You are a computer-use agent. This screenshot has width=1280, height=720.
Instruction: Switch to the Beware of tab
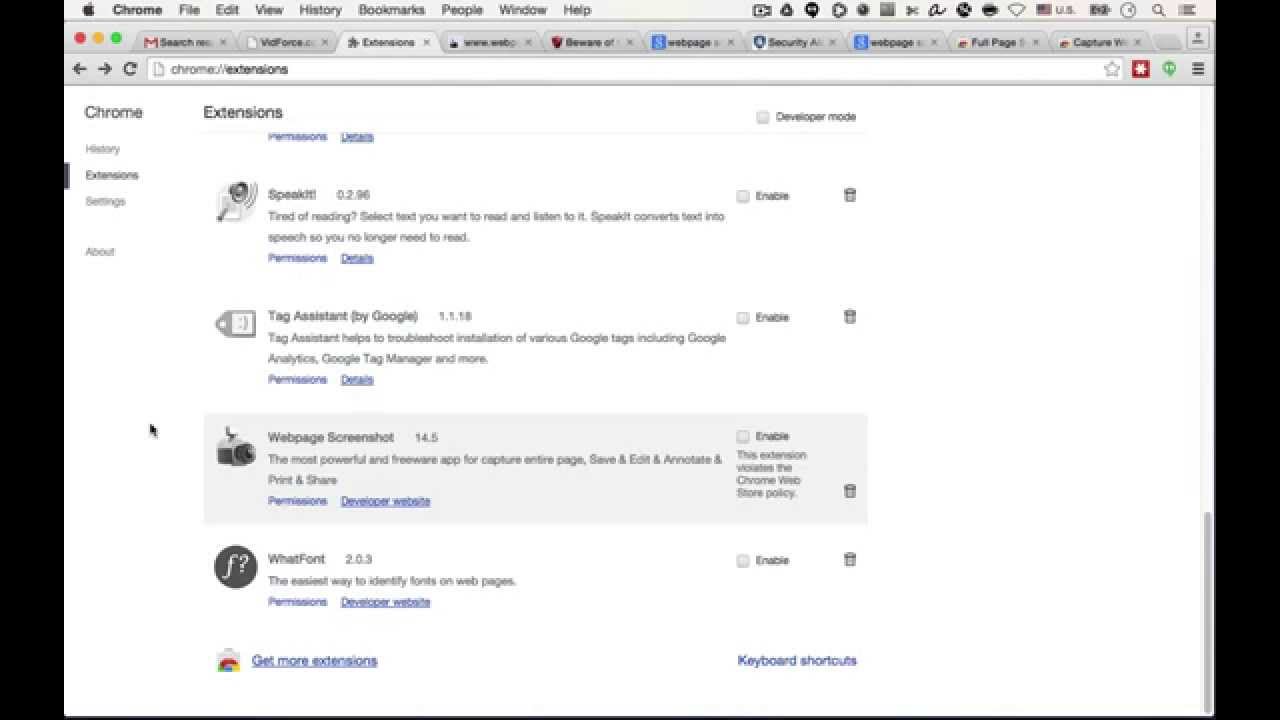pyautogui.click(x=591, y=43)
